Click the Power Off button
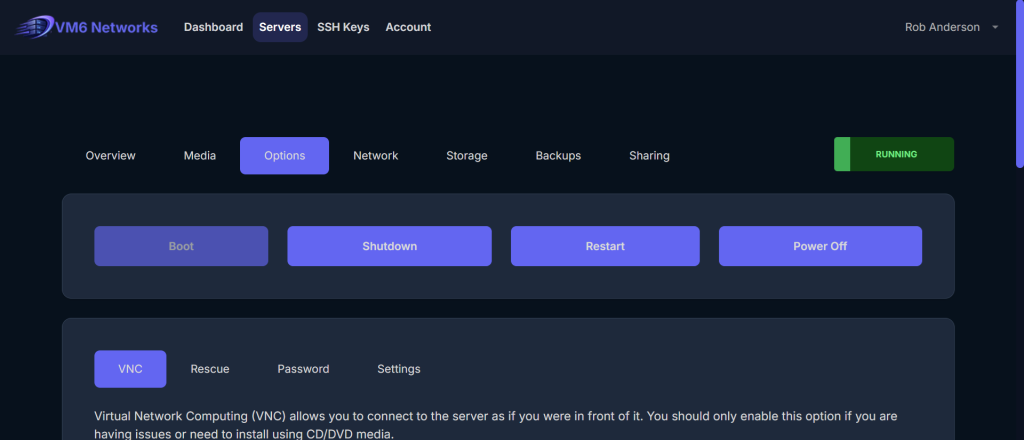1024x440 pixels. click(820, 246)
